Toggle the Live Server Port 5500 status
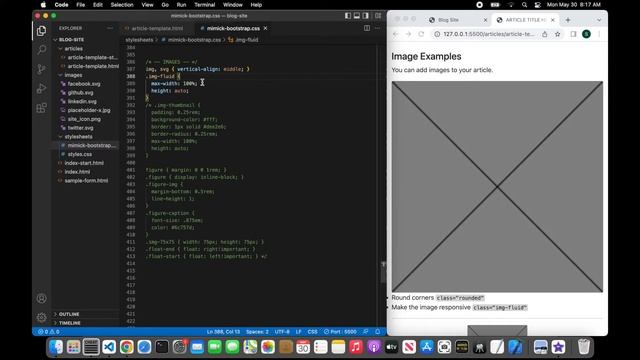This screenshot has height=360, width=640. [340, 331]
